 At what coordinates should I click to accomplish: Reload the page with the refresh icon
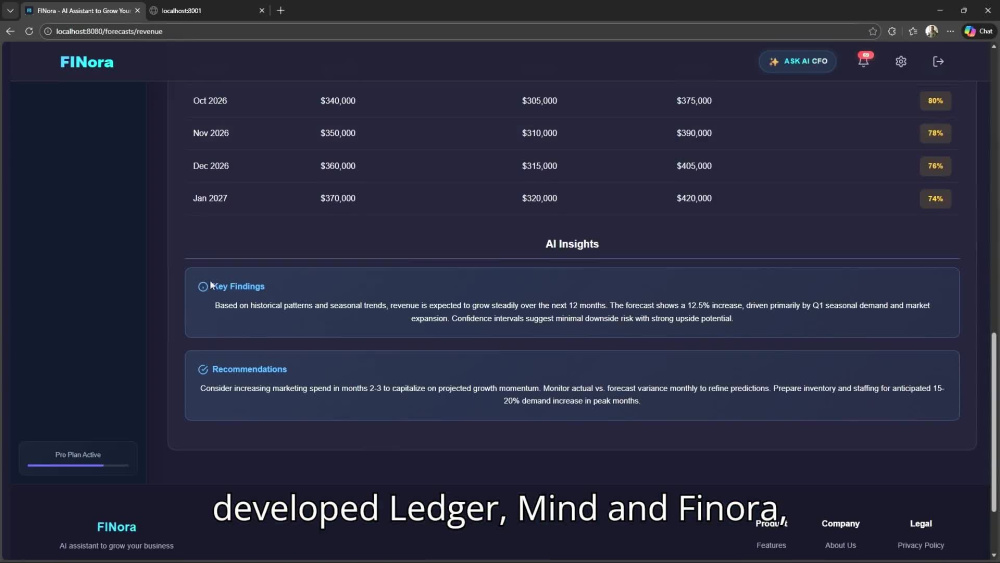coord(29,31)
